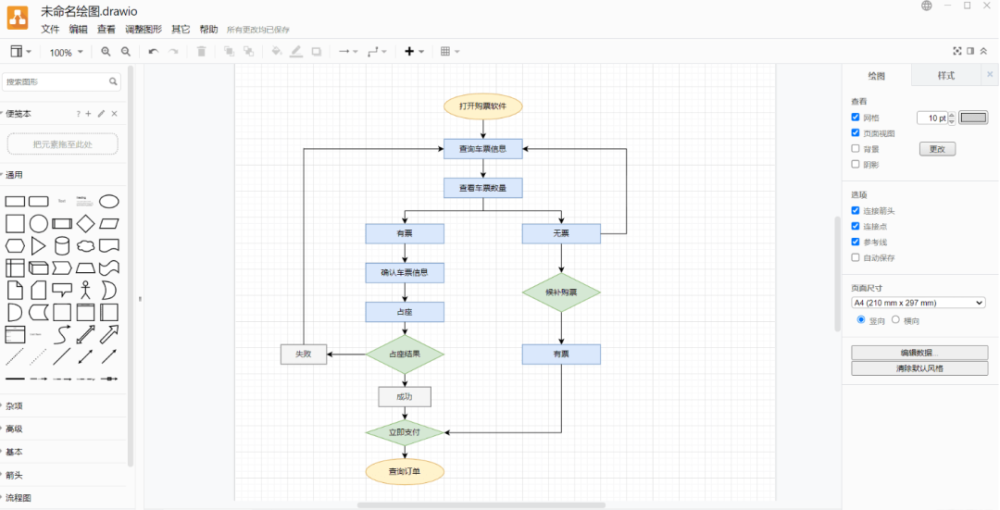Select the cloud shape in general palette
The width and height of the screenshot is (1000, 510).
[x=85, y=246]
